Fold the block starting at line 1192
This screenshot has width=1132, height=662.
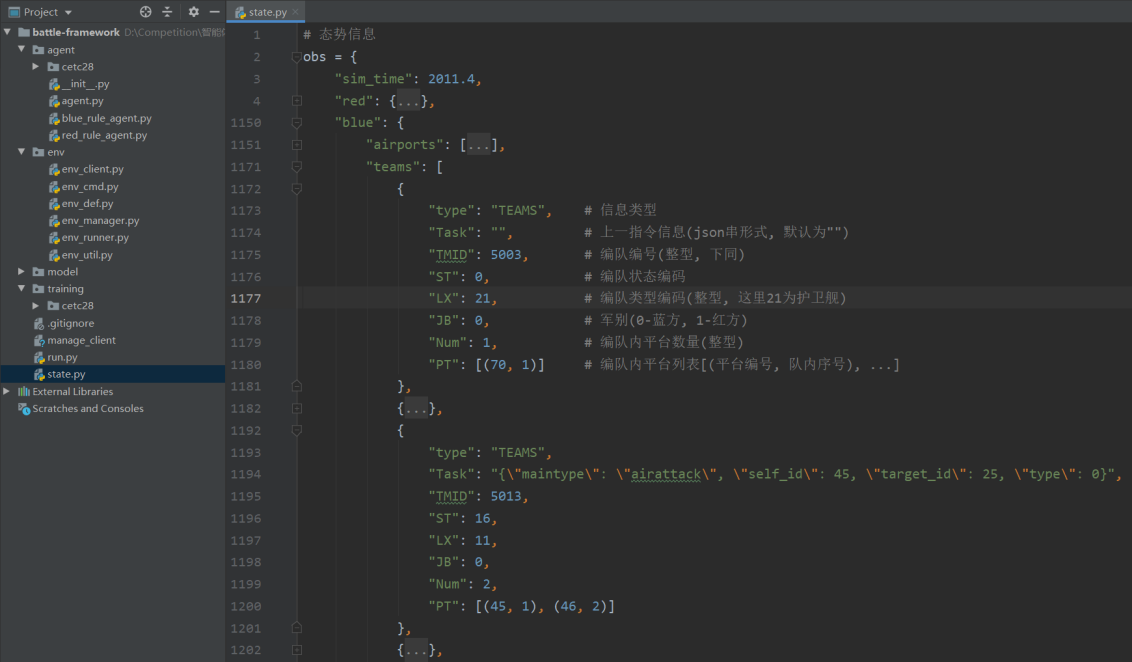297,430
